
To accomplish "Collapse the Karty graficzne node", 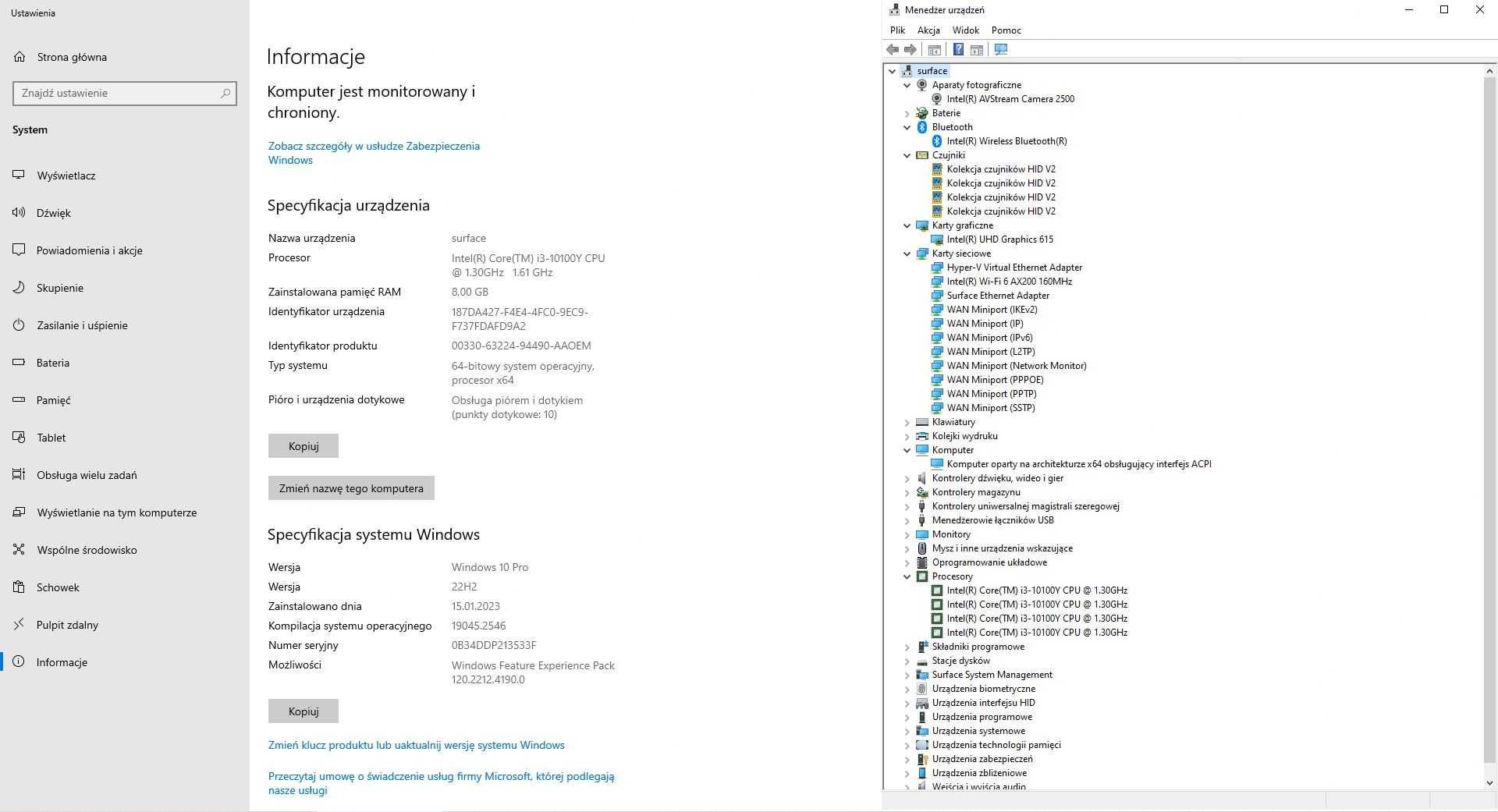I will 907,225.
